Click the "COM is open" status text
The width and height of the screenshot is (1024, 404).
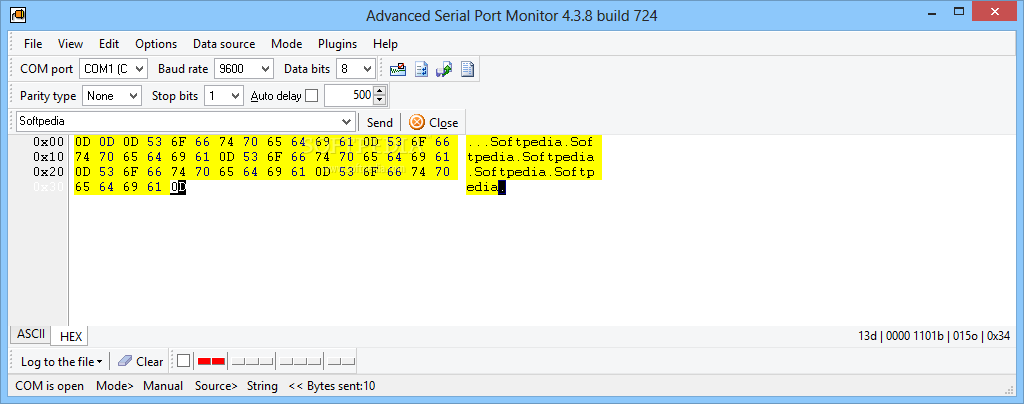point(50,386)
